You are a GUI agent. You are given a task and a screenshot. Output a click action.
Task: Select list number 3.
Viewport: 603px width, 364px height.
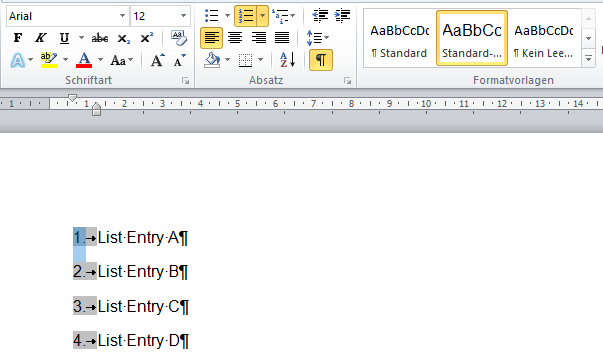(79, 306)
